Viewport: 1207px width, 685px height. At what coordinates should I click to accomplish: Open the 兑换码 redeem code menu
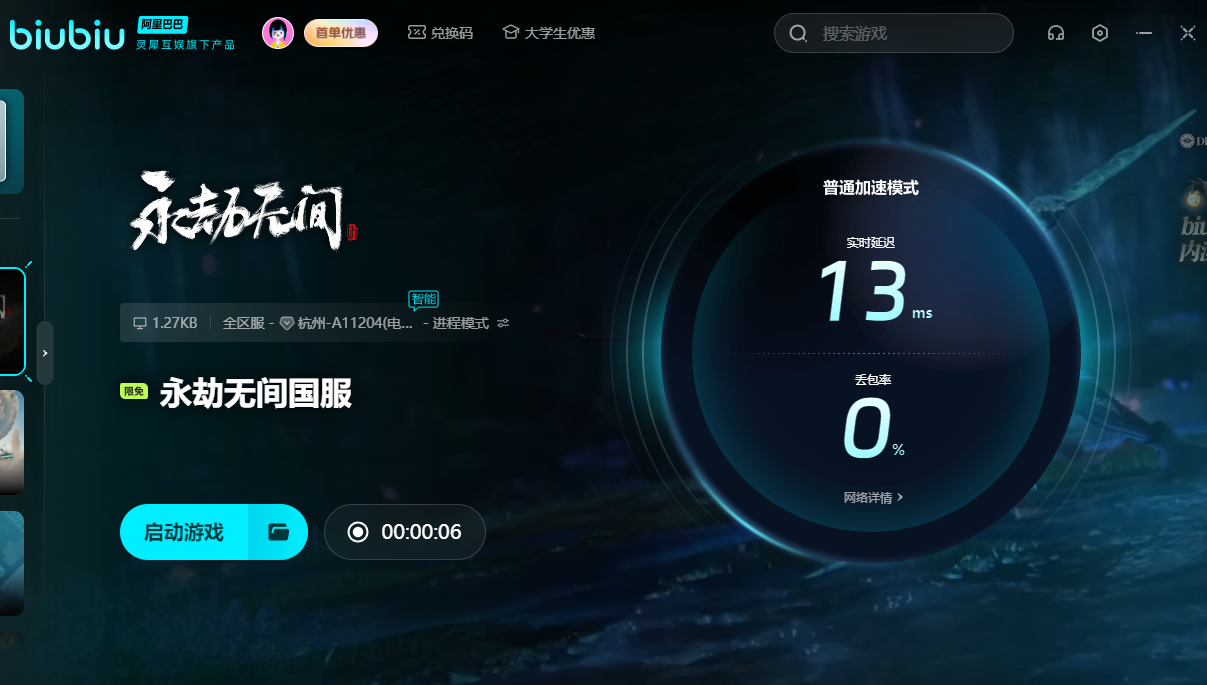point(440,33)
